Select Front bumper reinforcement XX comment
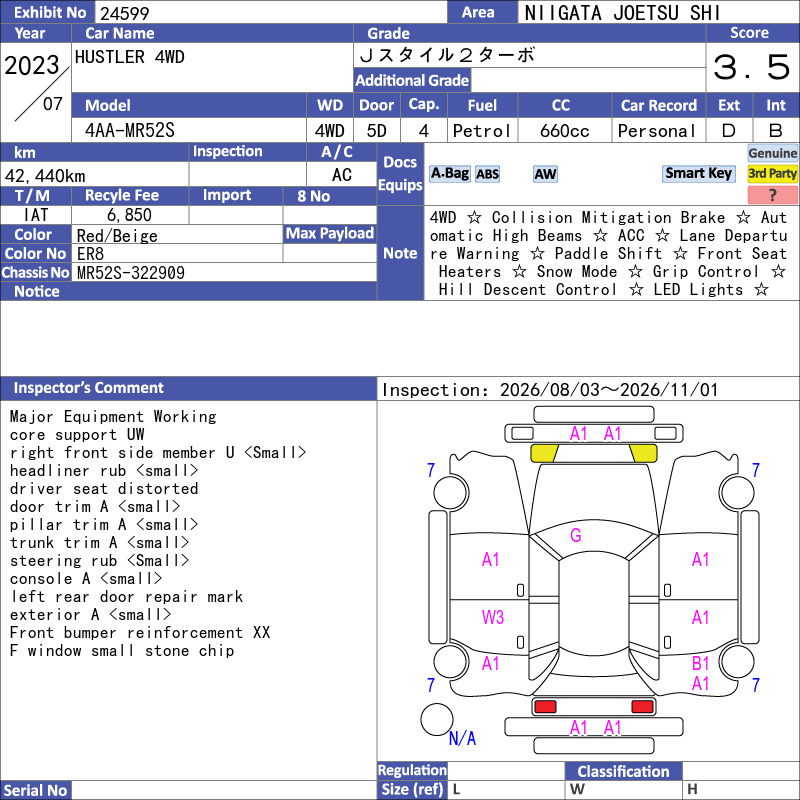800x800 pixels. coord(140,633)
